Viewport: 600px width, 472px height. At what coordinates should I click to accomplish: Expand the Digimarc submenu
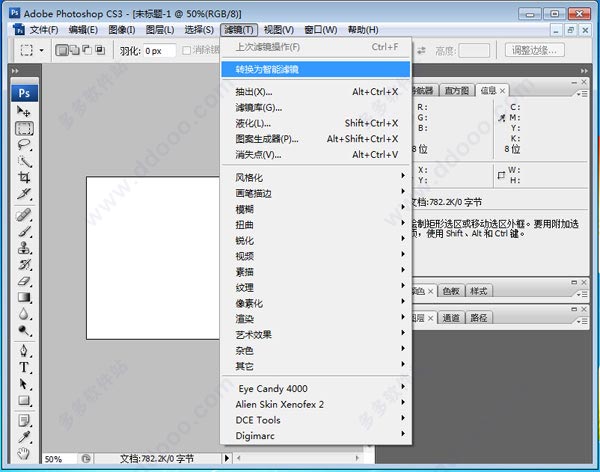point(316,436)
